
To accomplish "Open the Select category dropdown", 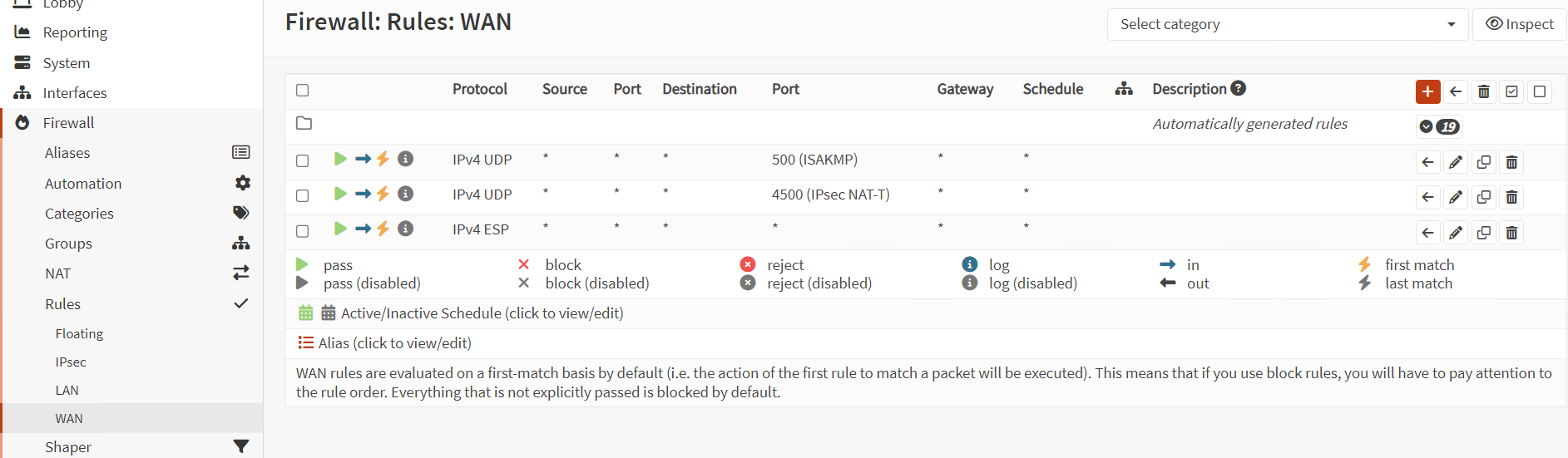I will pos(1287,24).
